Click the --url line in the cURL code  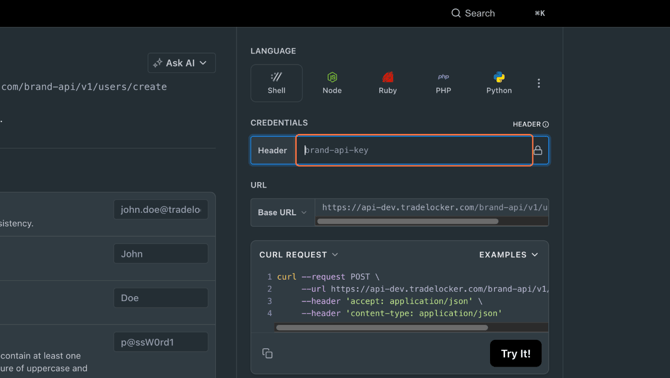click(425, 289)
